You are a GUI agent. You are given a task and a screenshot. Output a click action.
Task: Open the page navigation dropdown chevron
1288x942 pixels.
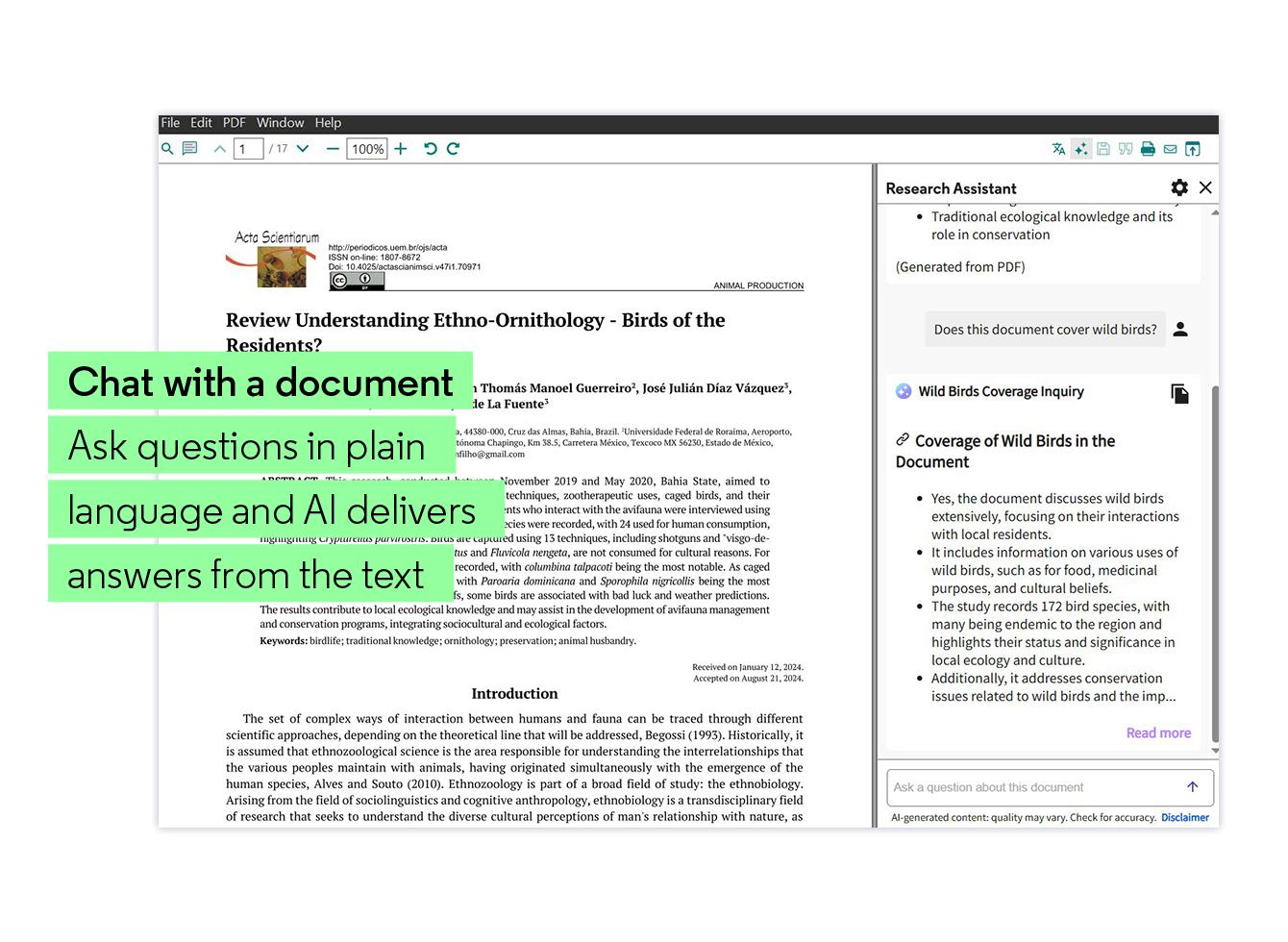pos(302,148)
